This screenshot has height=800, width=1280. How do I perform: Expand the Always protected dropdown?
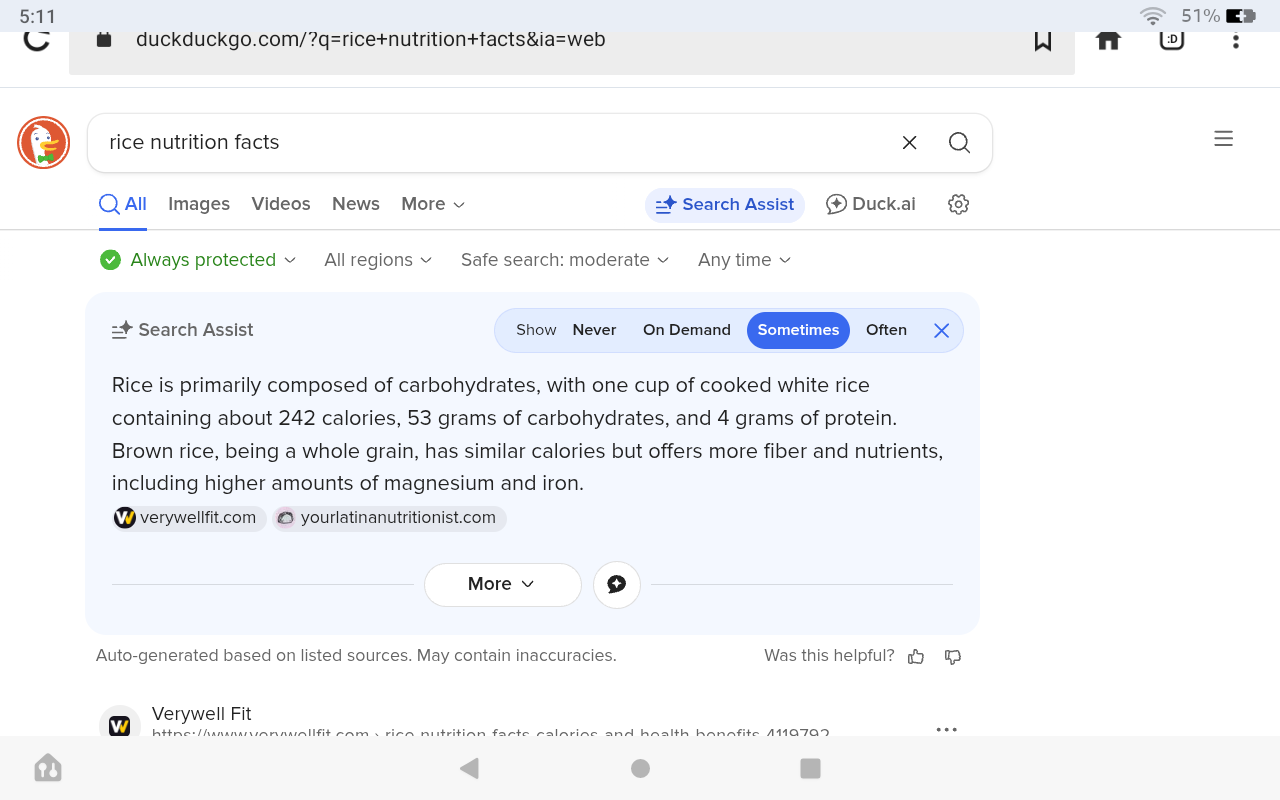click(198, 260)
